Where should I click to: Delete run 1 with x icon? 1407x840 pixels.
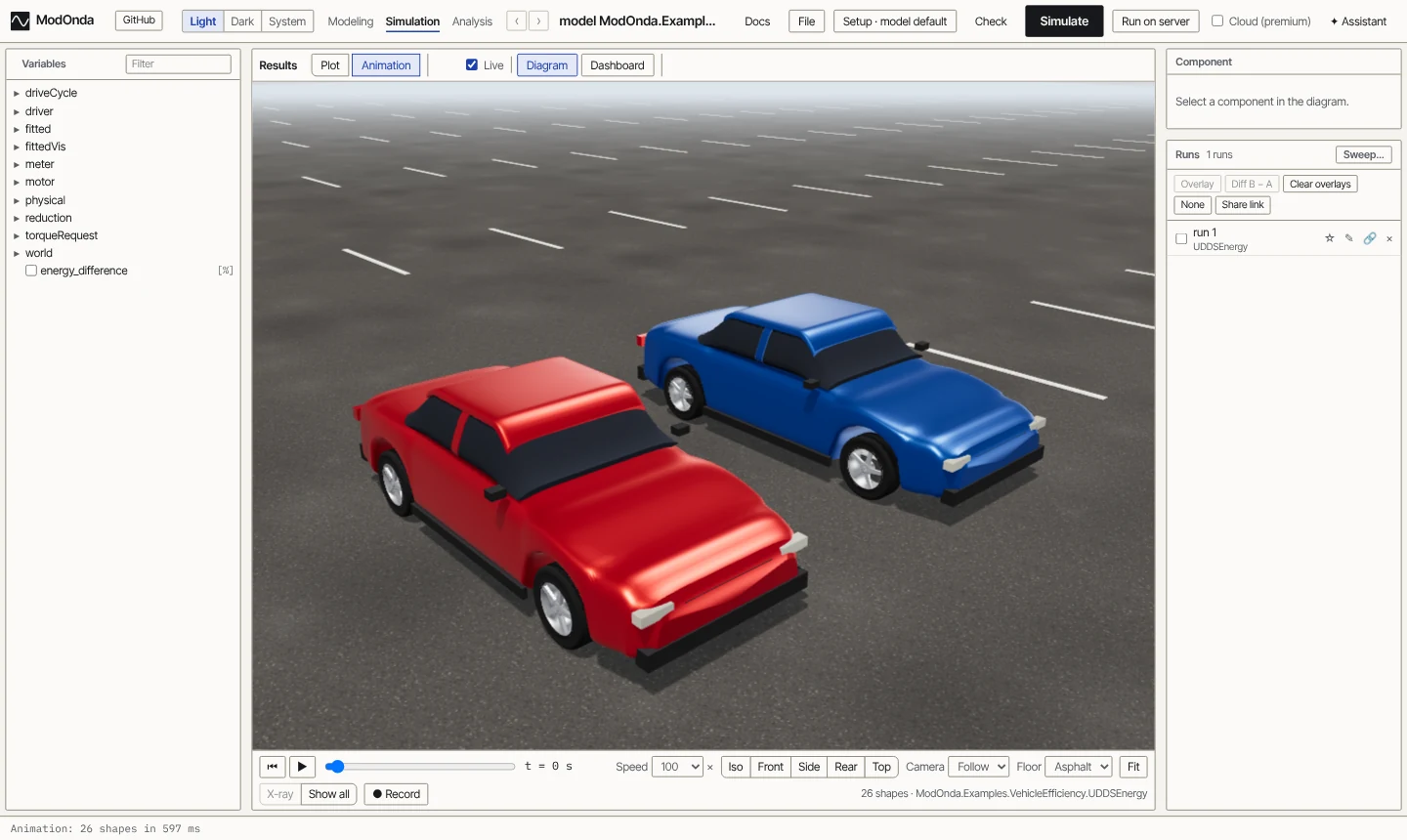tap(1389, 238)
